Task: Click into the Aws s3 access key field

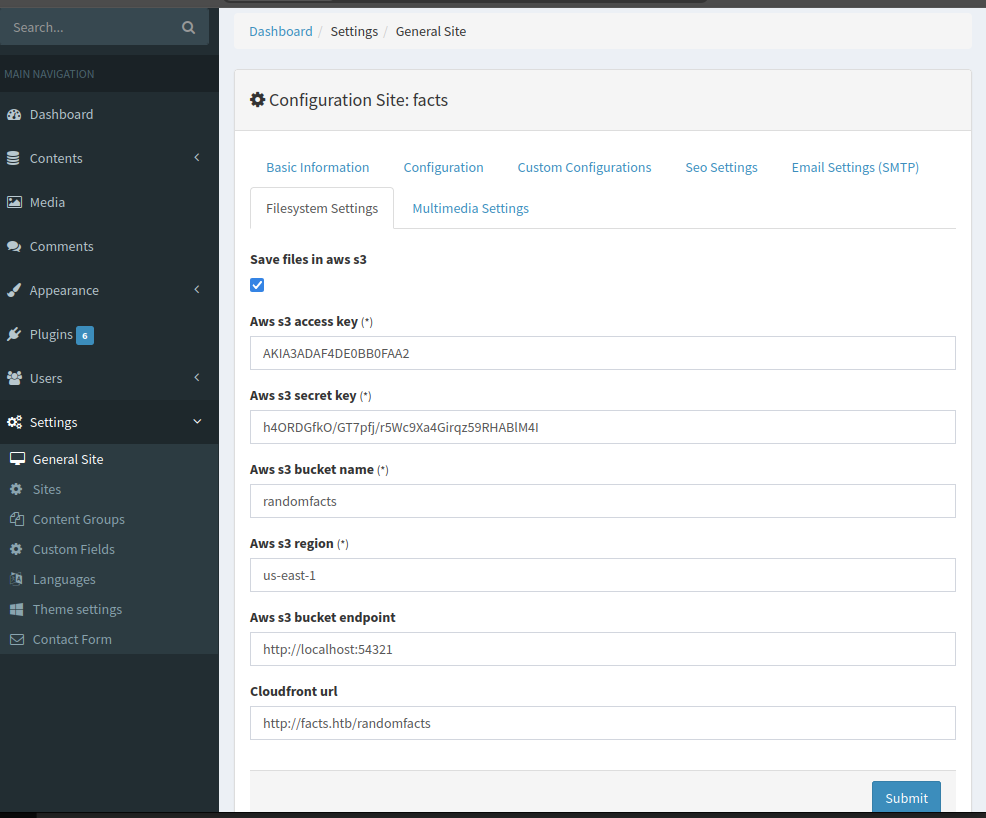Action: (x=602, y=353)
